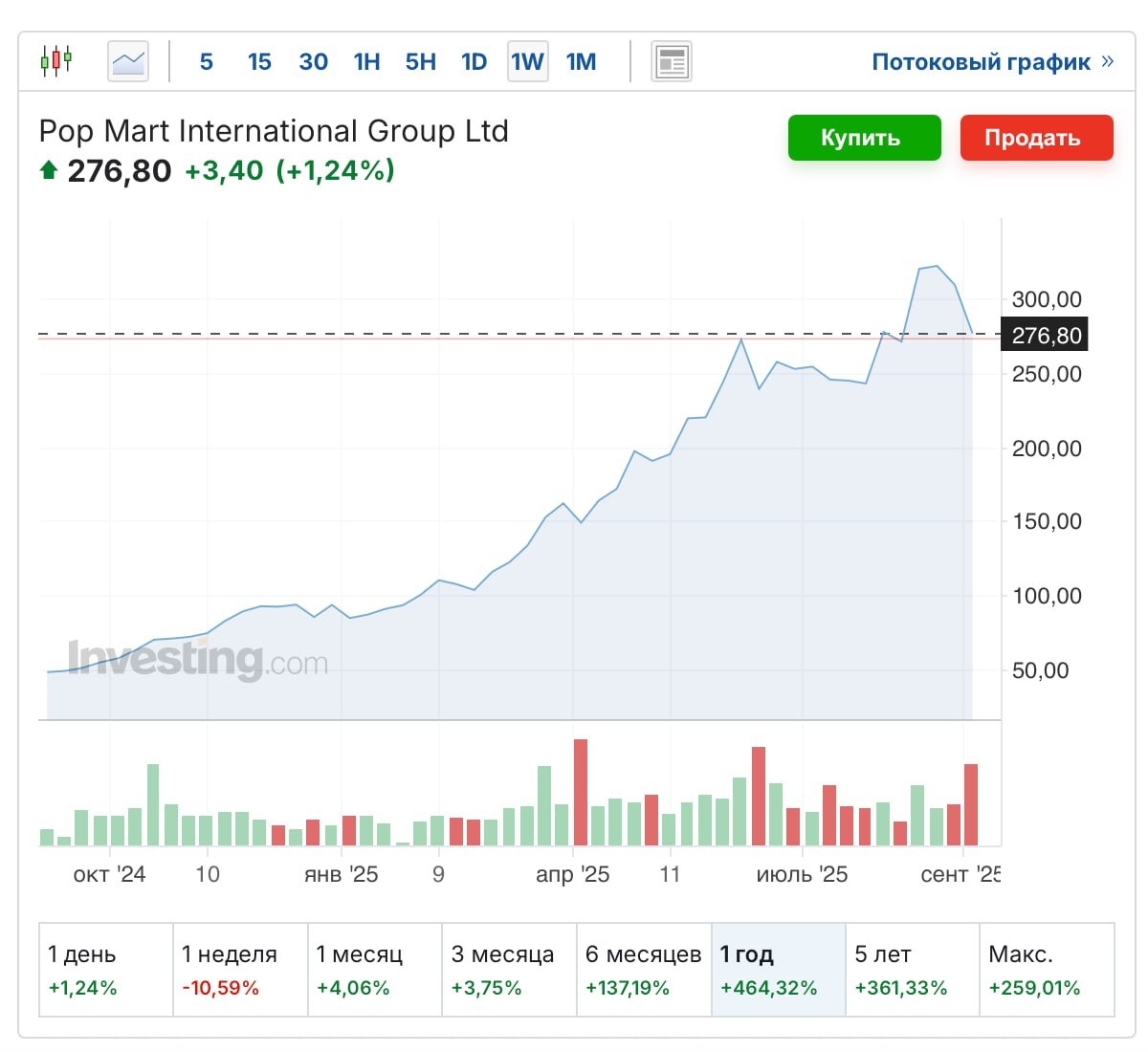The height and width of the screenshot is (1052, 1148).
Task: Select the 1 неделя period tab
Action: [x=240, y=969]
